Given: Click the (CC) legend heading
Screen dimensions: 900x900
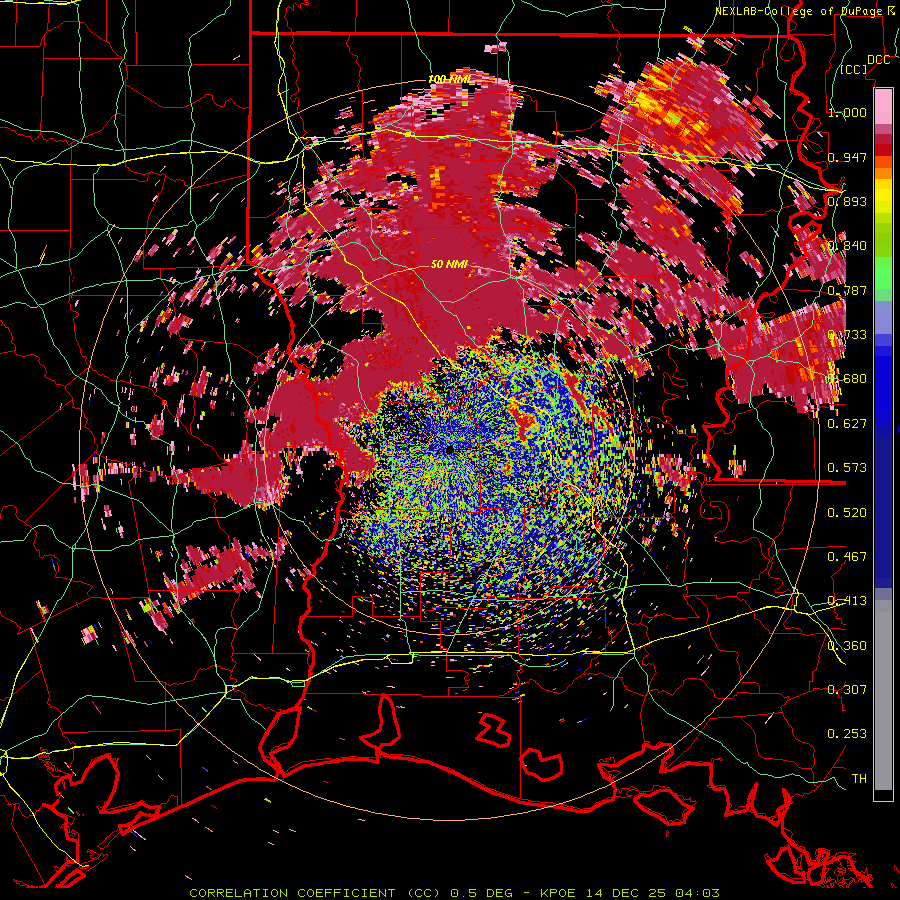Looking at the screenshot, I should pyautogui.click(x=854, y=69).
